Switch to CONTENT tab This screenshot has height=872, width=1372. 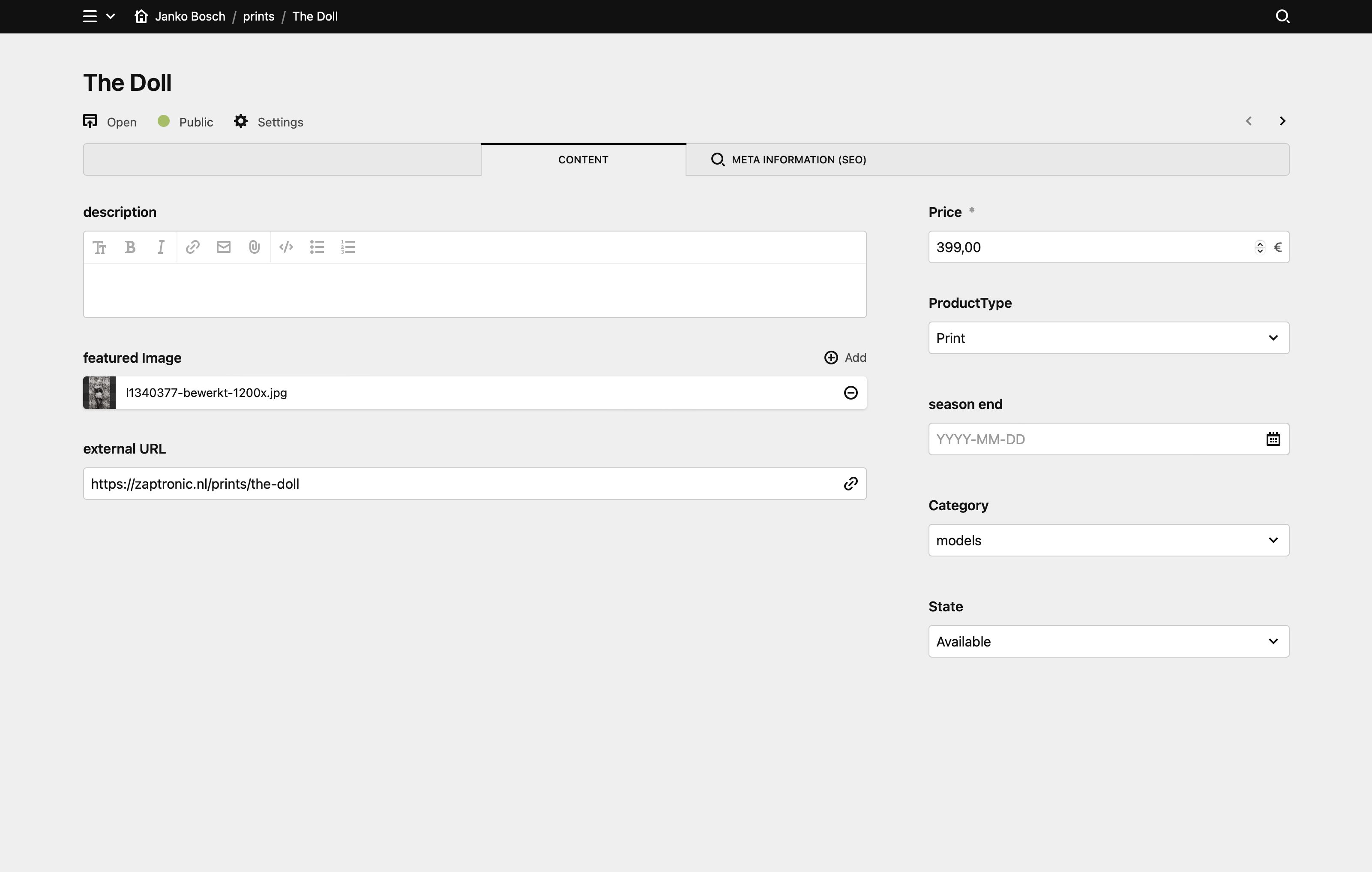[x=584, y=159]
